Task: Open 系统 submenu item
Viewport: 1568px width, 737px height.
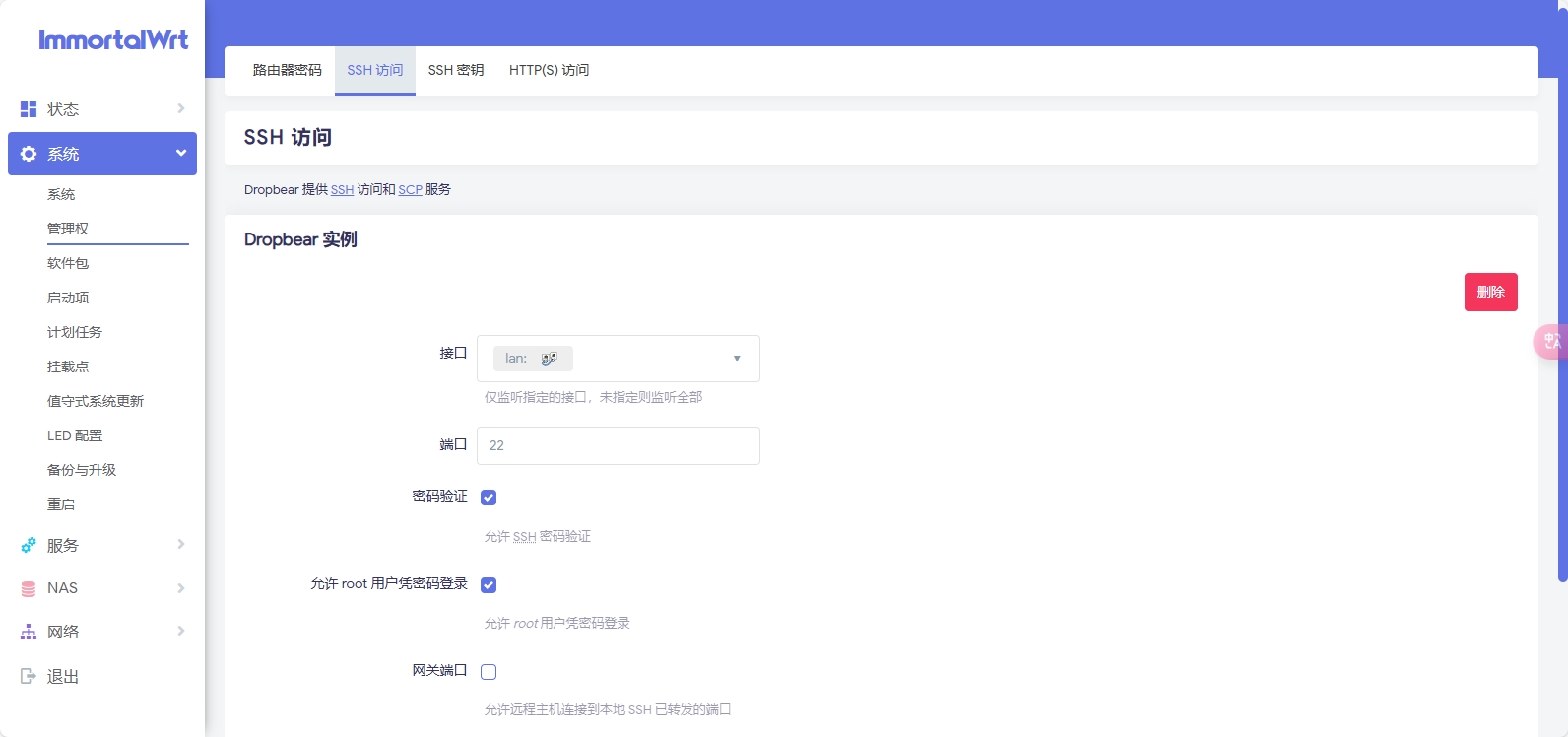Action: tap(61, 194)
